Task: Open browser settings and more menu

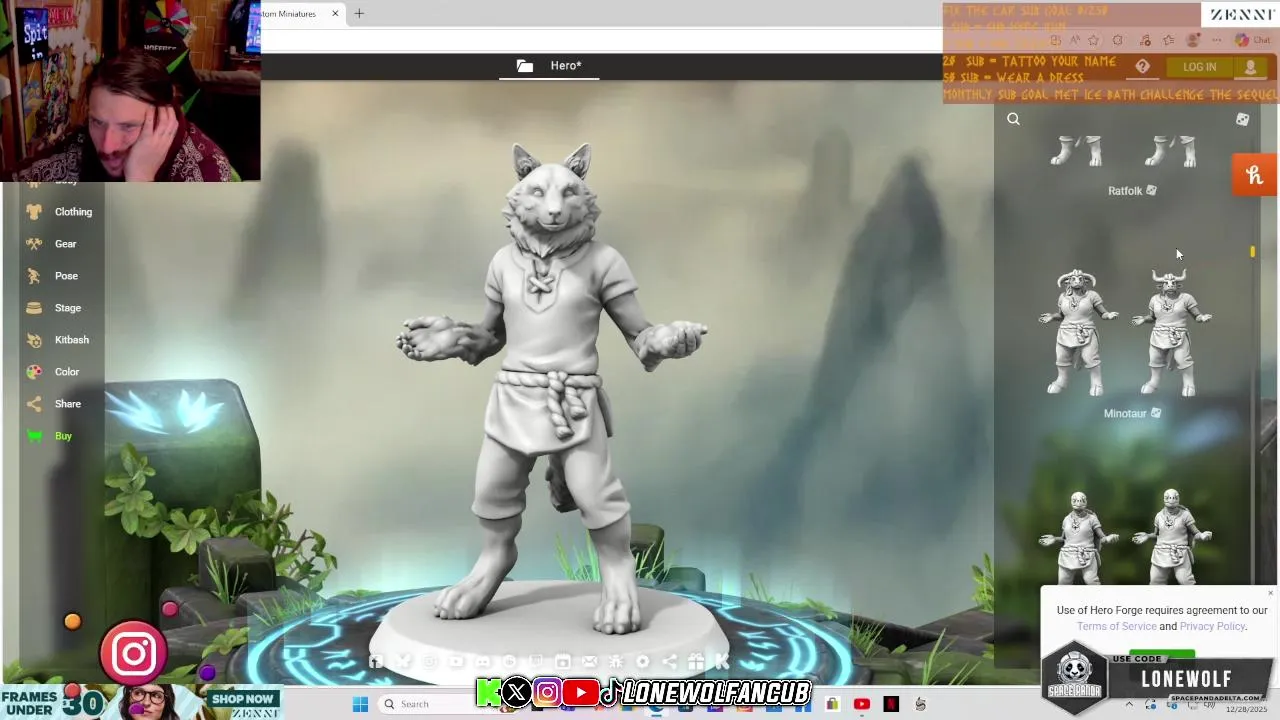Action: [1216, 40]
